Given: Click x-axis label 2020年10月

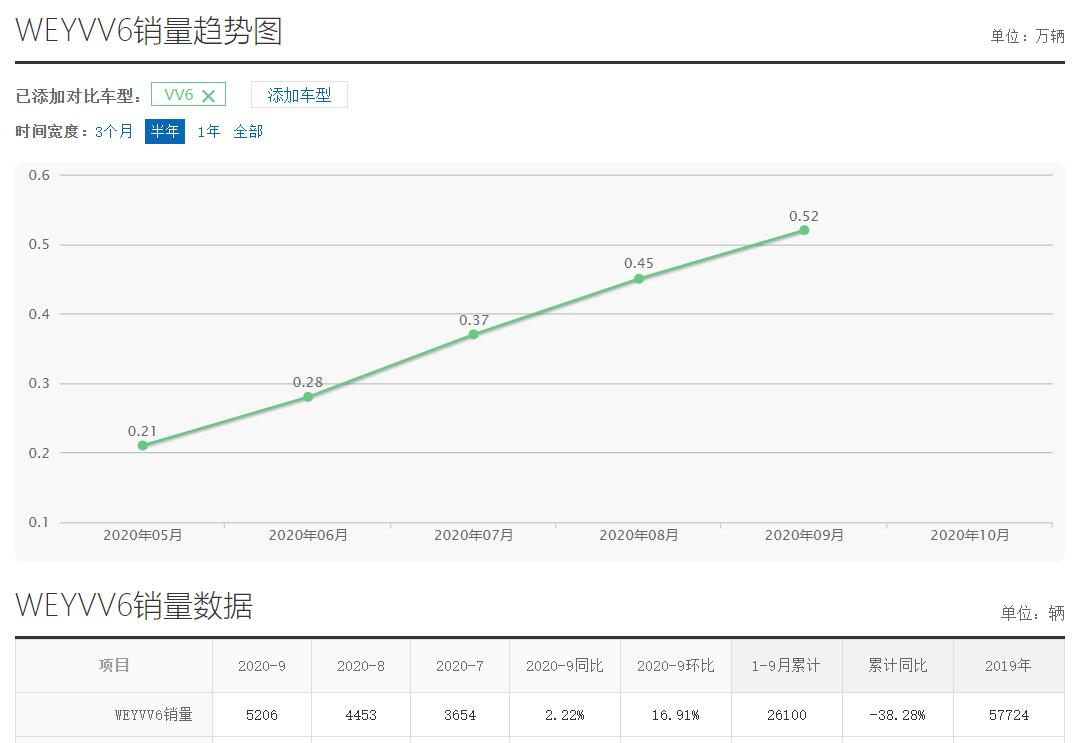Looking at the screenshot, I should (970, 535).
